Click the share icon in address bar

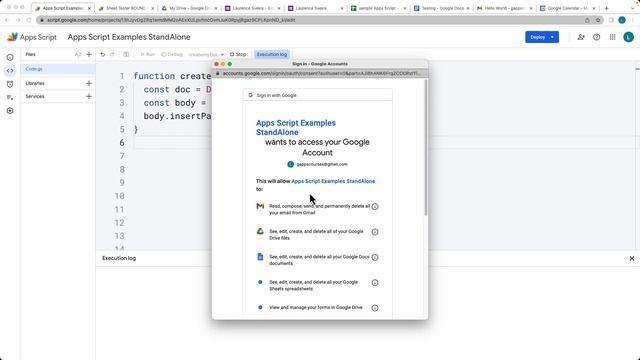click(587, 20)
